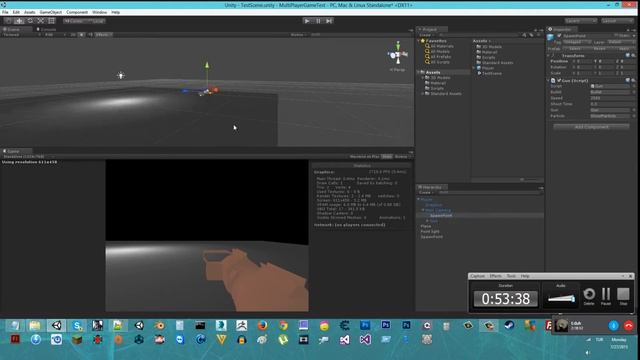Open the Layout dropdown at top right
Image resolution: width=640 pixels, height=360 pixels.
click(x=617, y=21)
